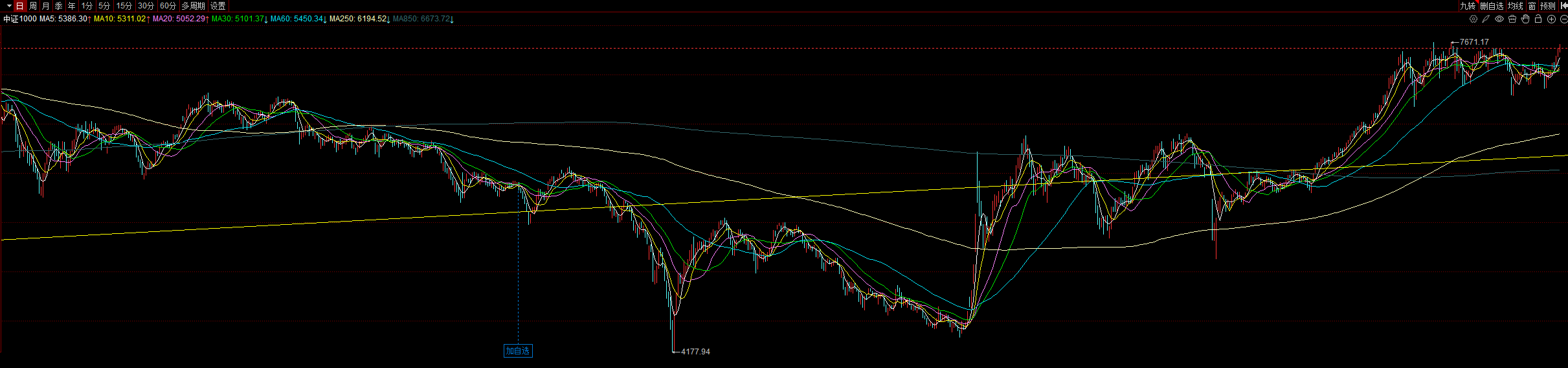The image size is (1568, 368).
Task: Open the 设置 settings tab
Action: [x=218, y=6]
